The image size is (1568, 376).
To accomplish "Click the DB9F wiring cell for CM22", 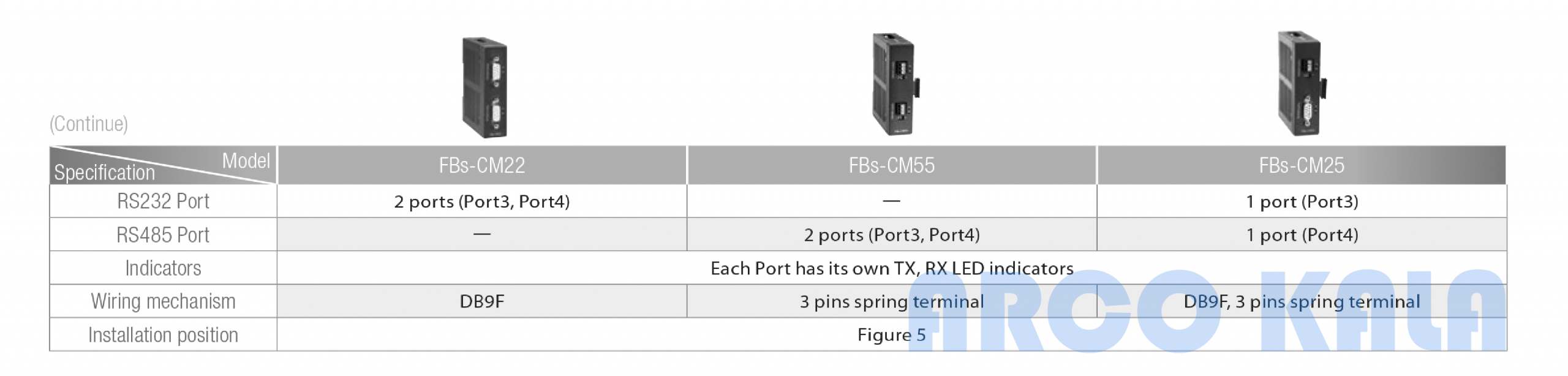I will coord(482,301).
